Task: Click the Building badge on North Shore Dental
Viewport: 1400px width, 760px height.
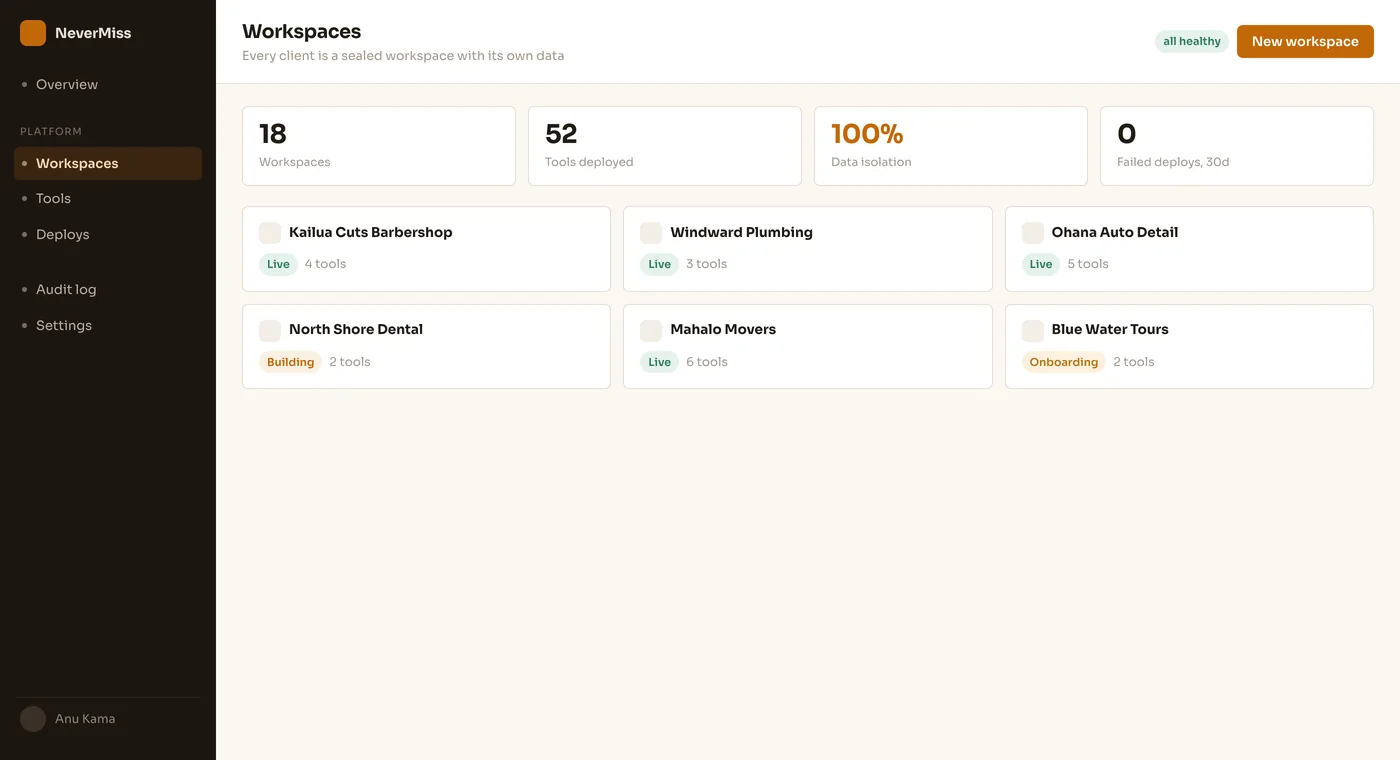Action: click(x=290, y=362)
